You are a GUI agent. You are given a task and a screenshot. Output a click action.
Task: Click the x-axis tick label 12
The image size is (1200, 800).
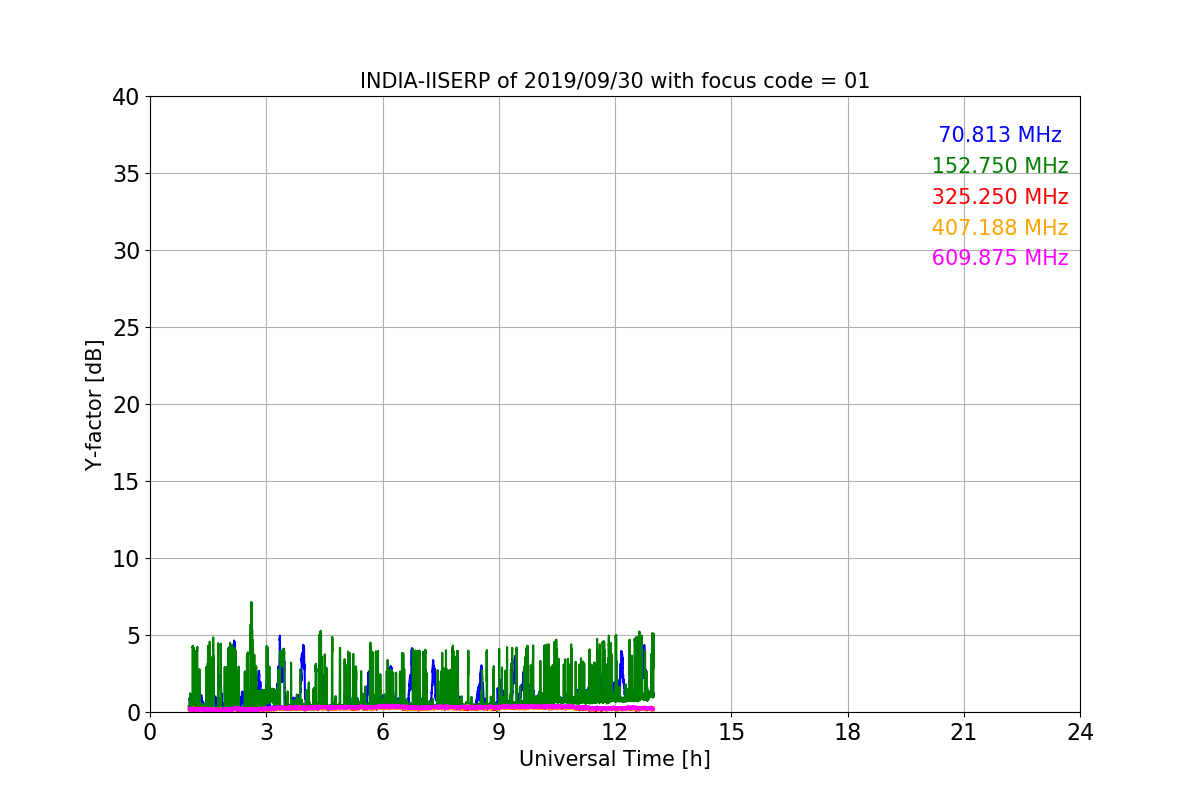point(615,733)
